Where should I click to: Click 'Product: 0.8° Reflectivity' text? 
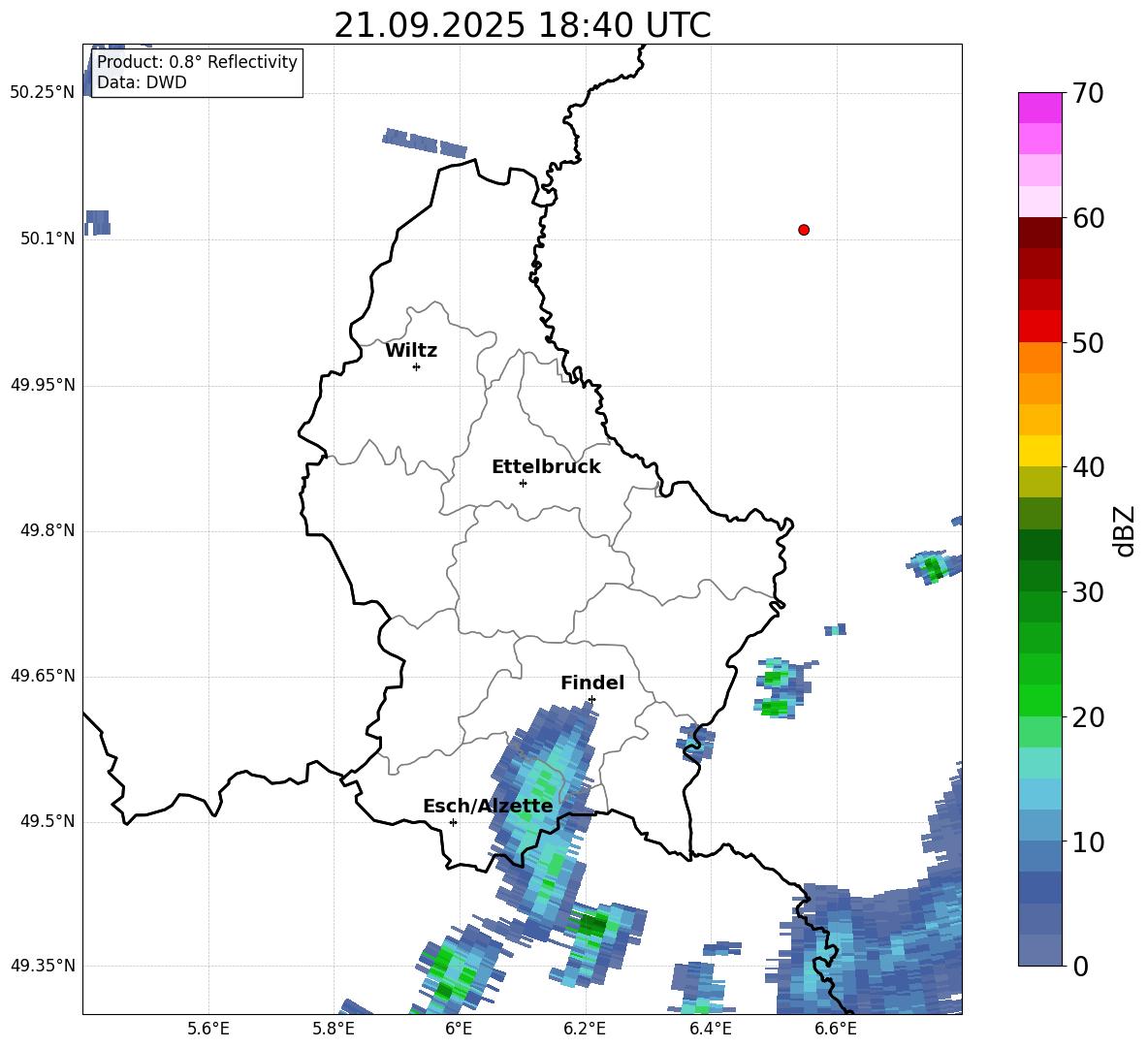[197, 62]
